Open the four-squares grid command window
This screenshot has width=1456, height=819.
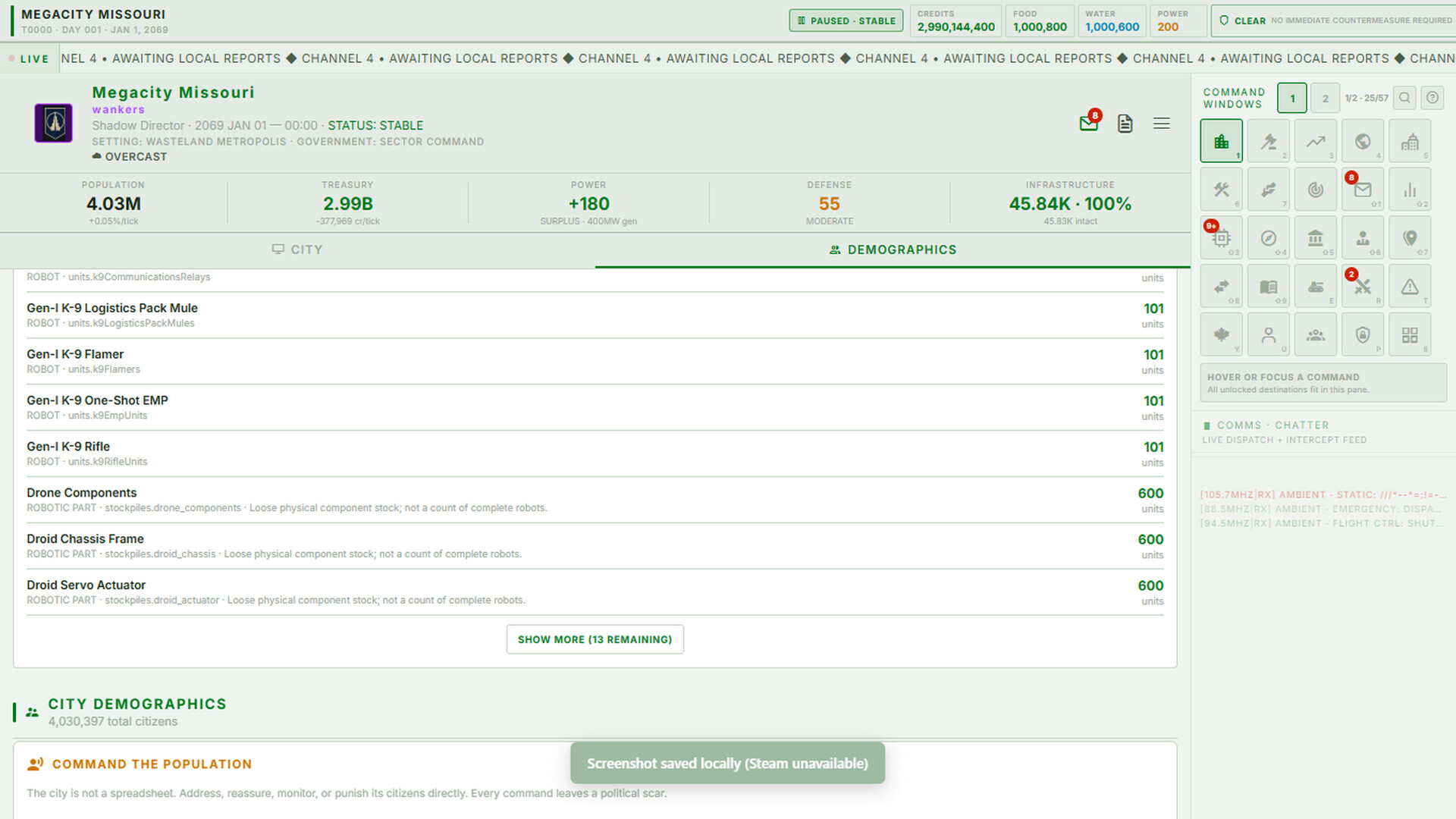pyautogui.click(x=1409, y=334)
